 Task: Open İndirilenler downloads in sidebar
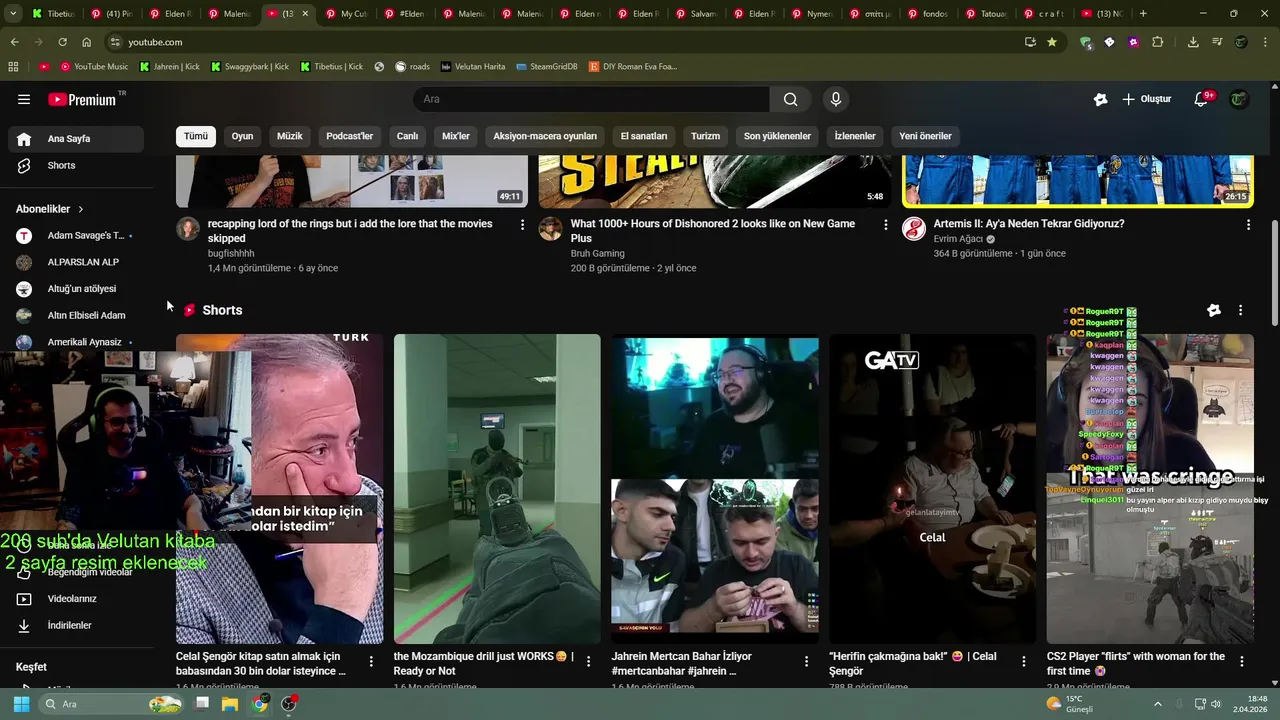tap(76, 625)
